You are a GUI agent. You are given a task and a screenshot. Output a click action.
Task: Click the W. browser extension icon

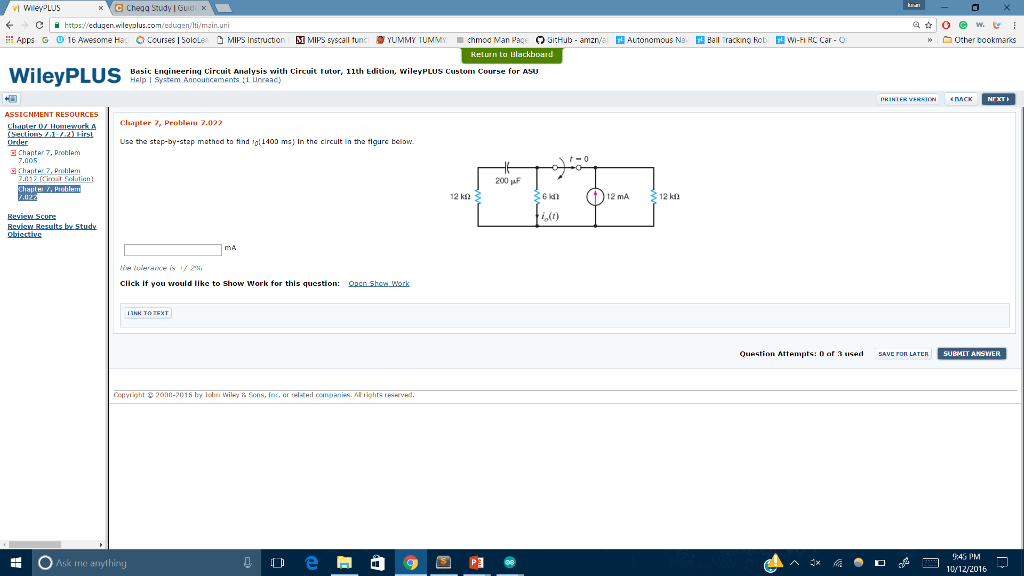(980, 24)
